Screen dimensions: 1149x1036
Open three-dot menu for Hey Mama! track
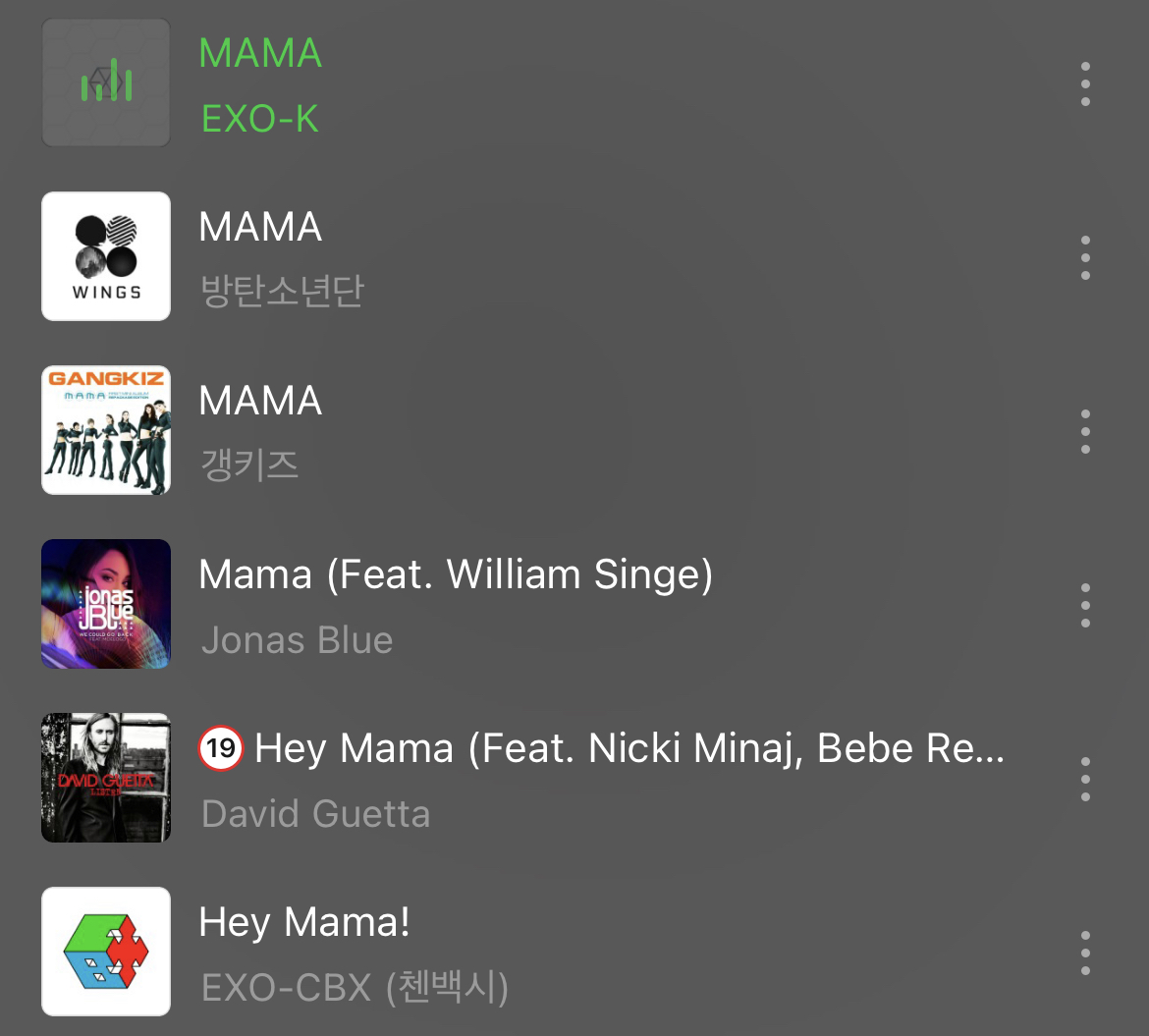pos(1085,953)
